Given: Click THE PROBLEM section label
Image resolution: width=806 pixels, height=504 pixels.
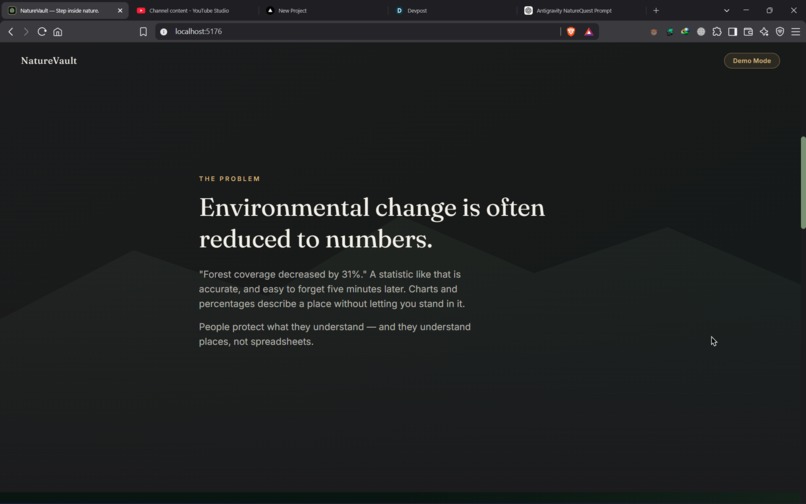Looking at the screenshot, I should pos(230,179).
